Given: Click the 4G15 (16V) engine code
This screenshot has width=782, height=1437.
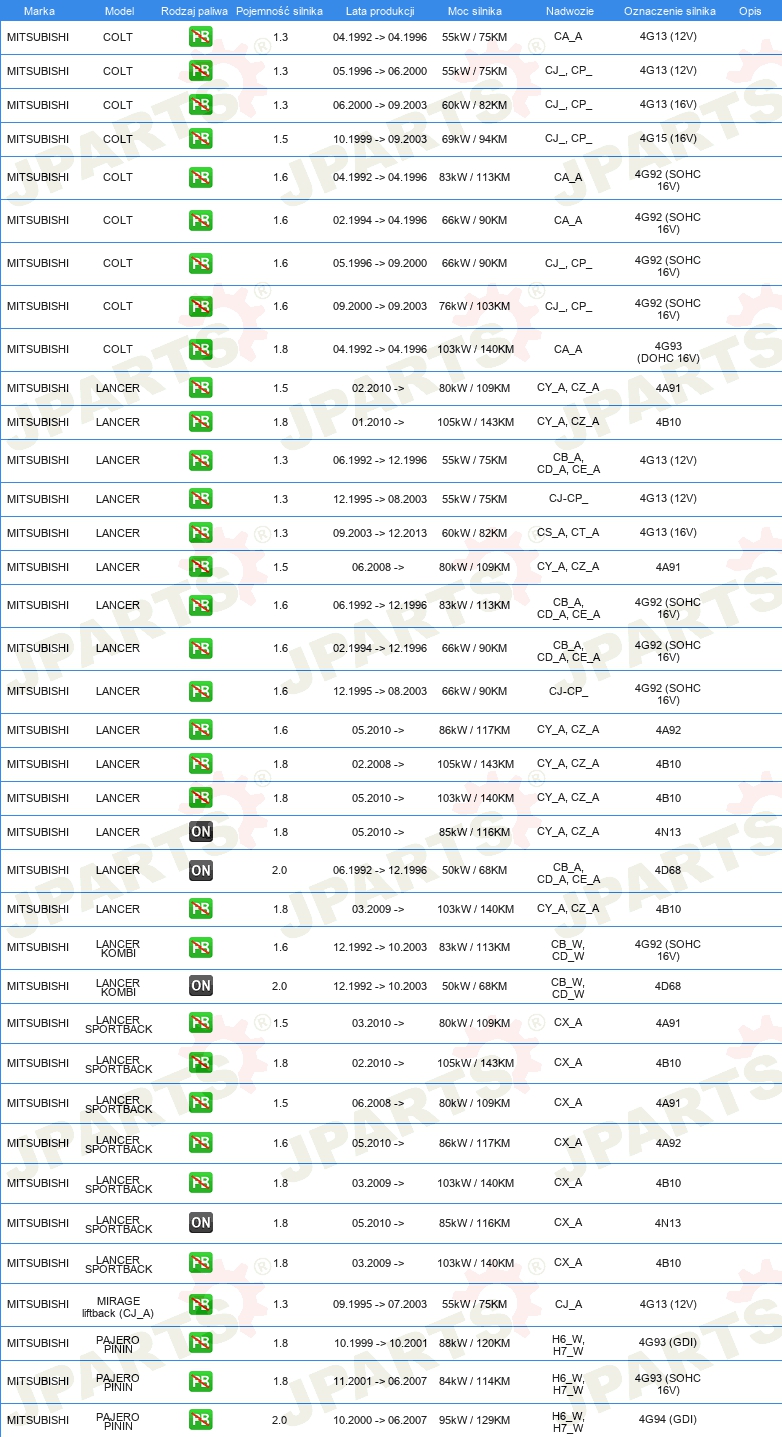Looking at the screenshot, I should click(x=668, y=139).
